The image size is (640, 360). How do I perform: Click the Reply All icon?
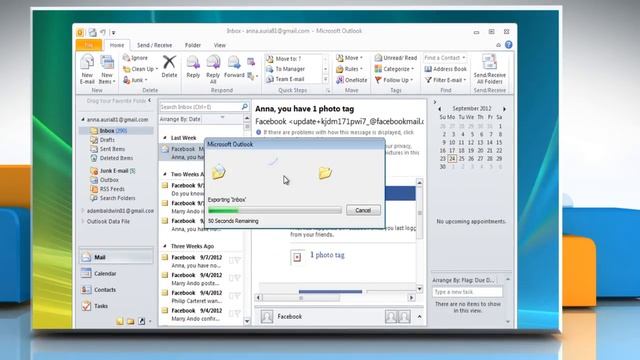[x=213, y=62]
